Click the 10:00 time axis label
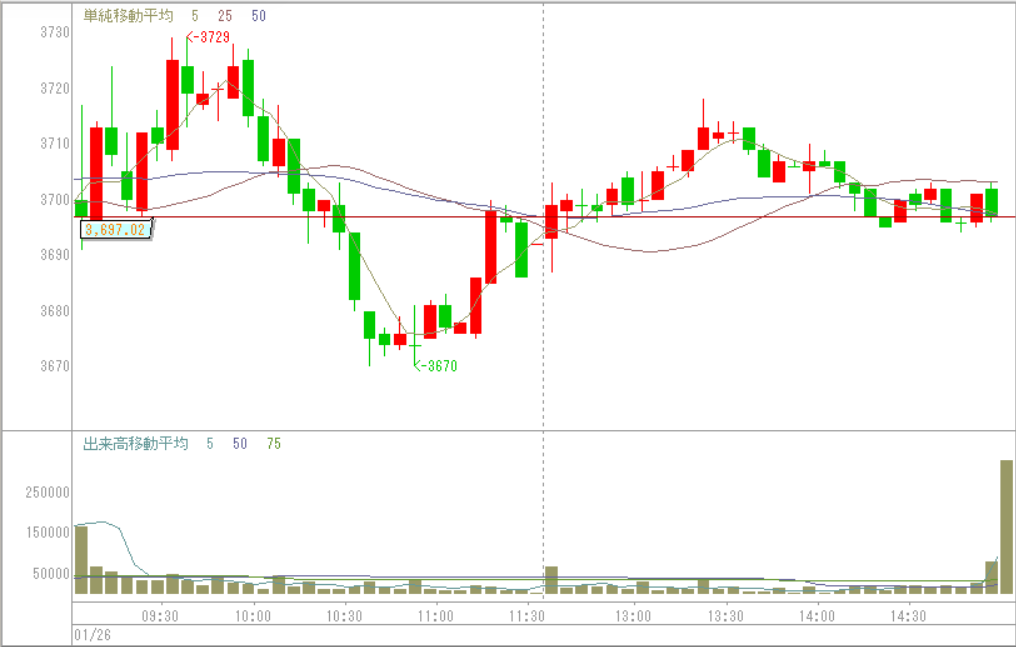The image size is (1016, 647). tap(253, 615)
